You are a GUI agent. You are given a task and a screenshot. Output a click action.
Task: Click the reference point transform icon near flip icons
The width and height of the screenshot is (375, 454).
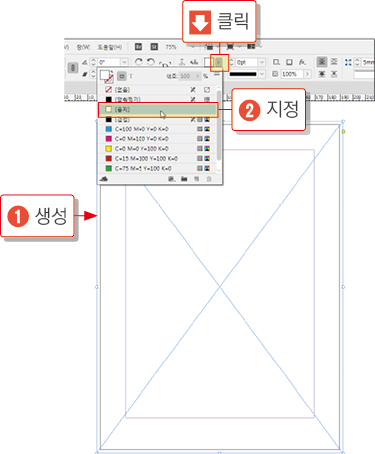tap(165, 63)
